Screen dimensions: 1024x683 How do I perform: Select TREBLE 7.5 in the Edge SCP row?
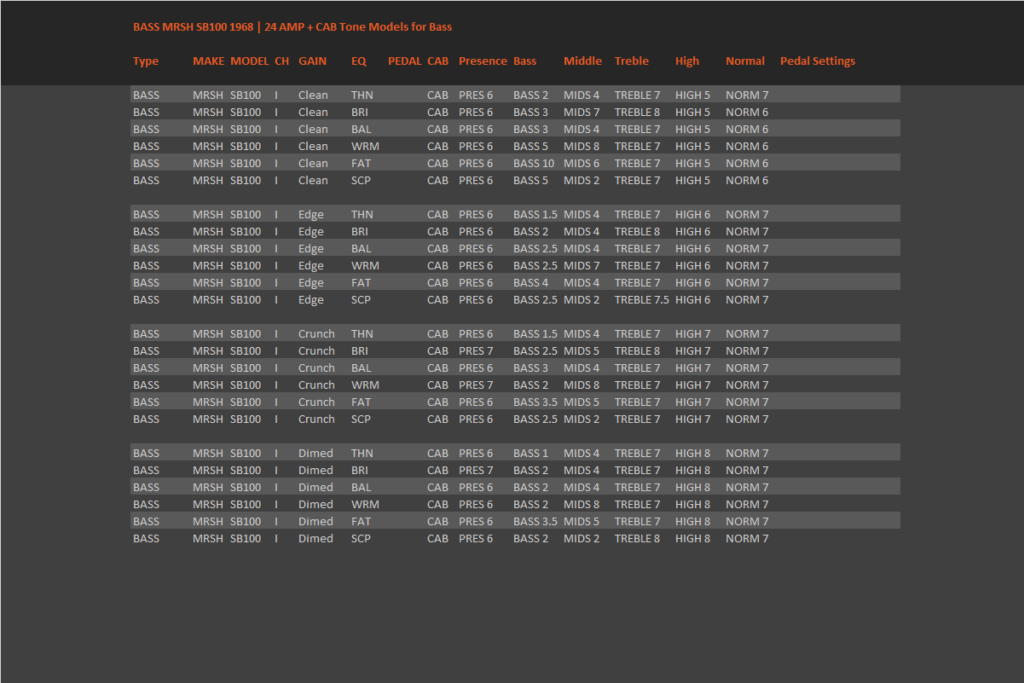coord(641,300)
